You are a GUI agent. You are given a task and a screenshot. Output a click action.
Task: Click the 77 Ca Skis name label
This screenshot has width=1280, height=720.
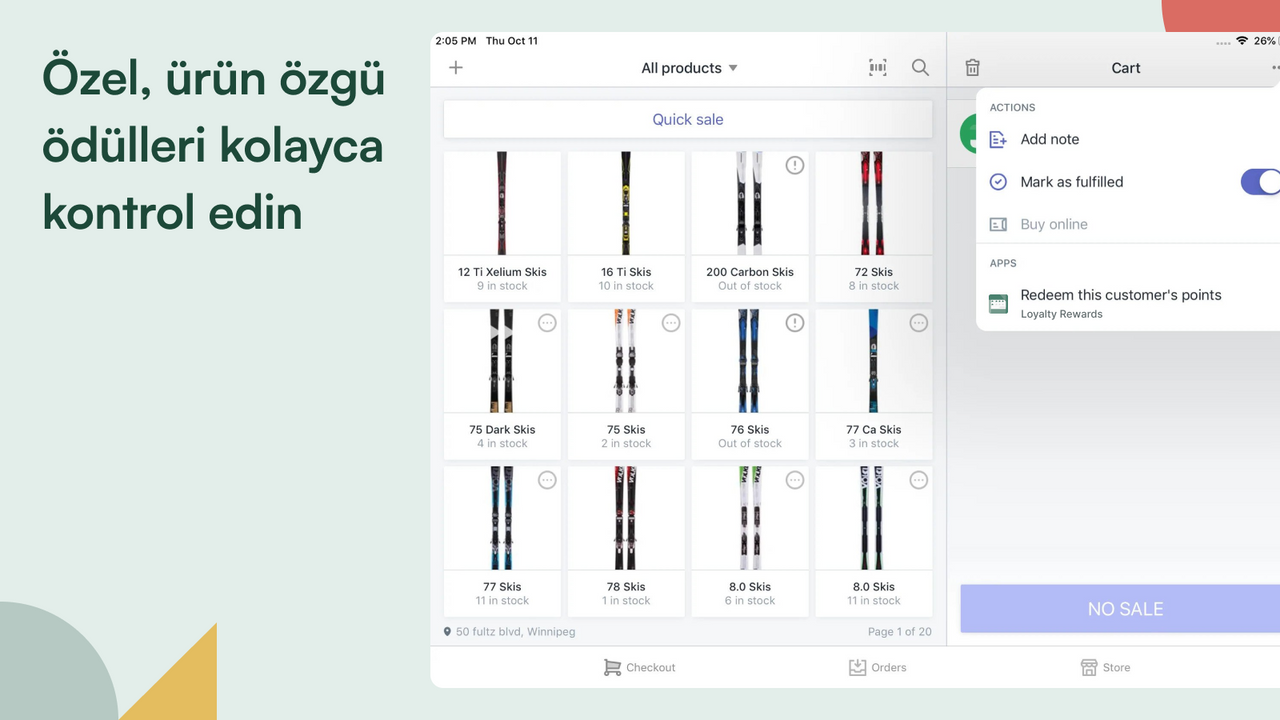pyautogui.click(x=874, y=430)
